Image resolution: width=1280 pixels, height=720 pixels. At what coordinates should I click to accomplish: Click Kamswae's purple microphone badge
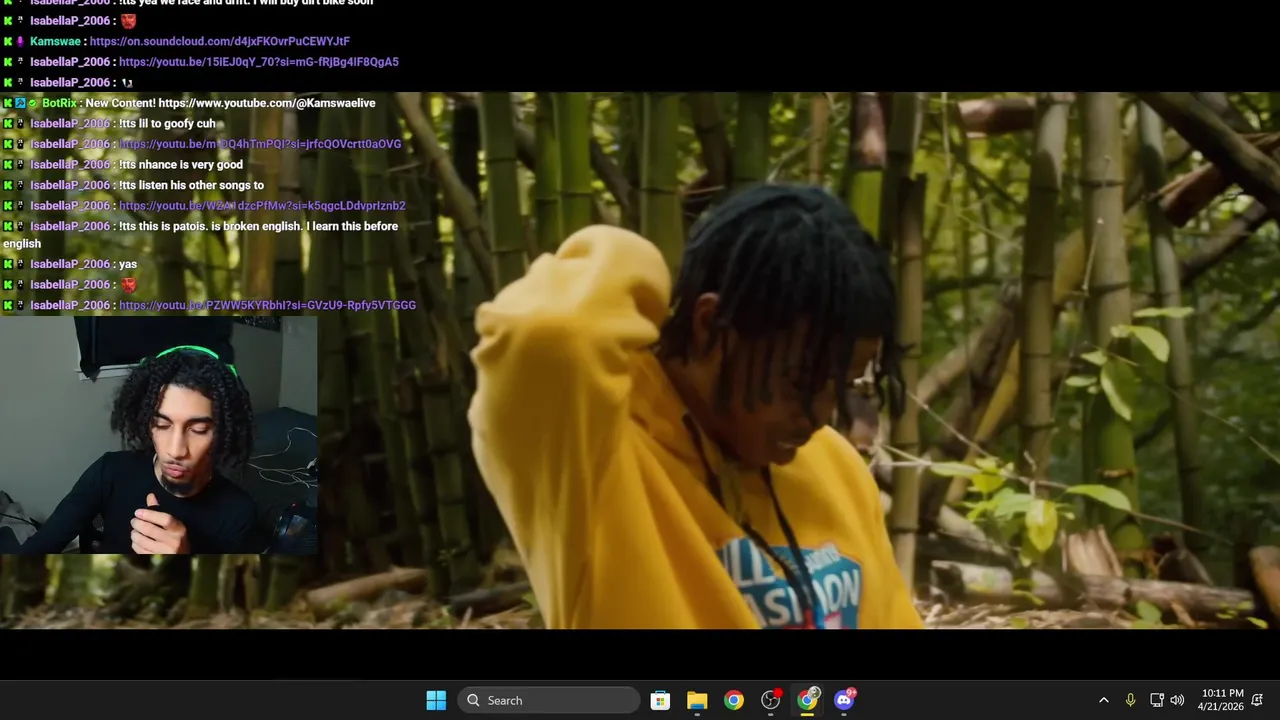20,41
